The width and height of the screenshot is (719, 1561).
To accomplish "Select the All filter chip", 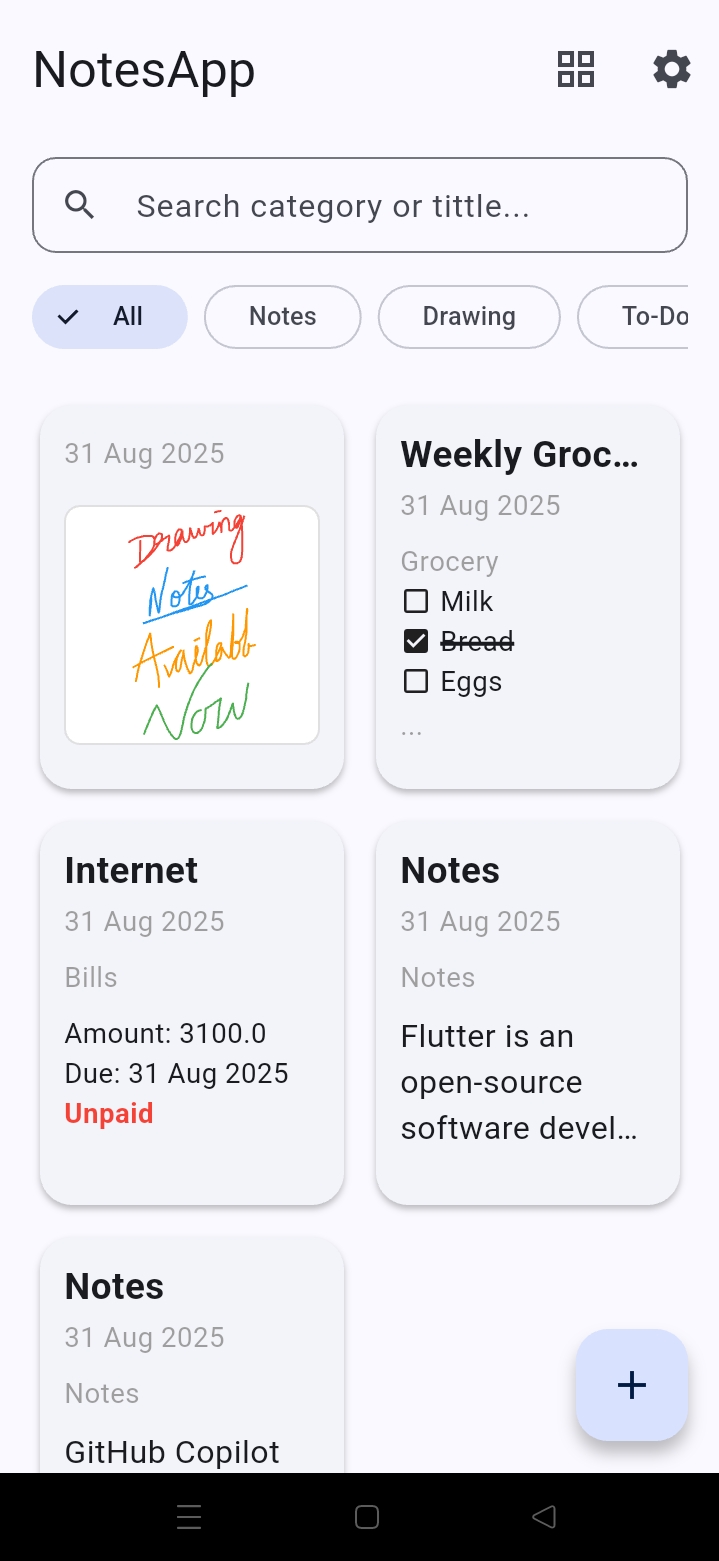I will (110, 317).
